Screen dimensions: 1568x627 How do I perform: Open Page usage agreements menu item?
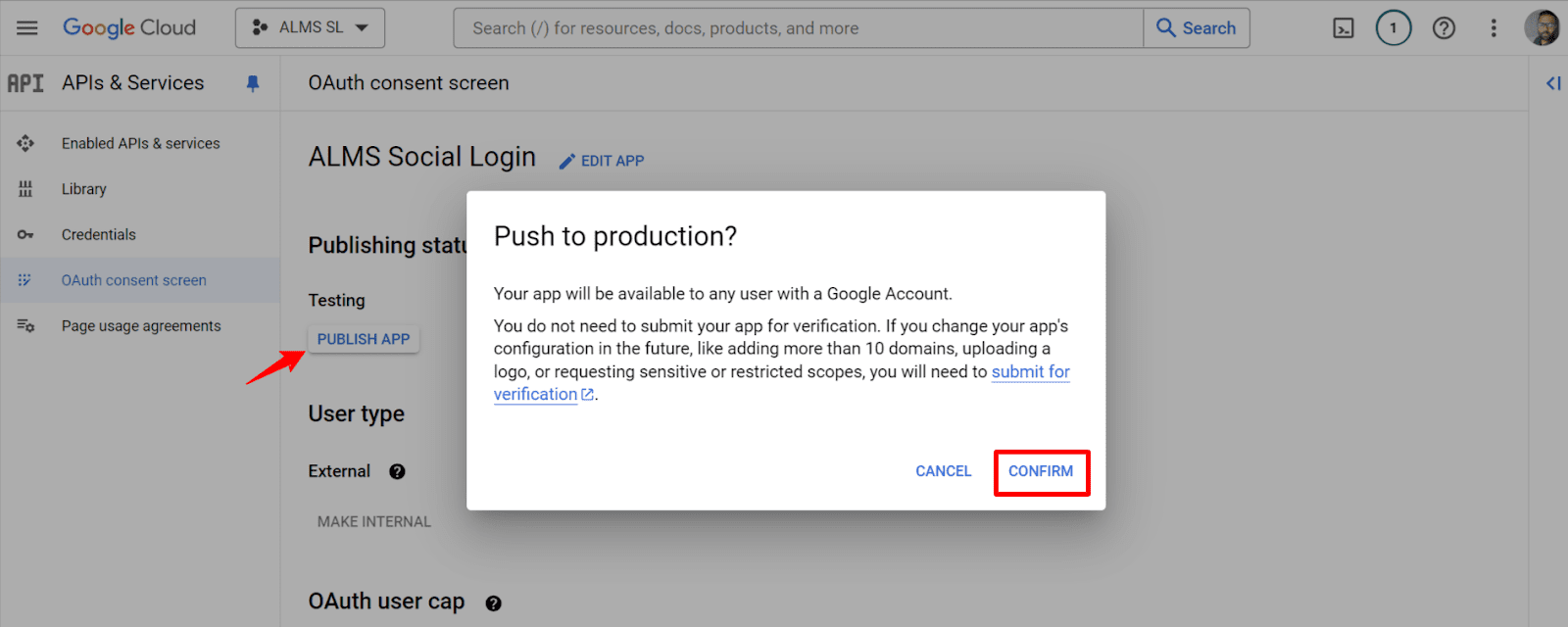click(140, 325)
